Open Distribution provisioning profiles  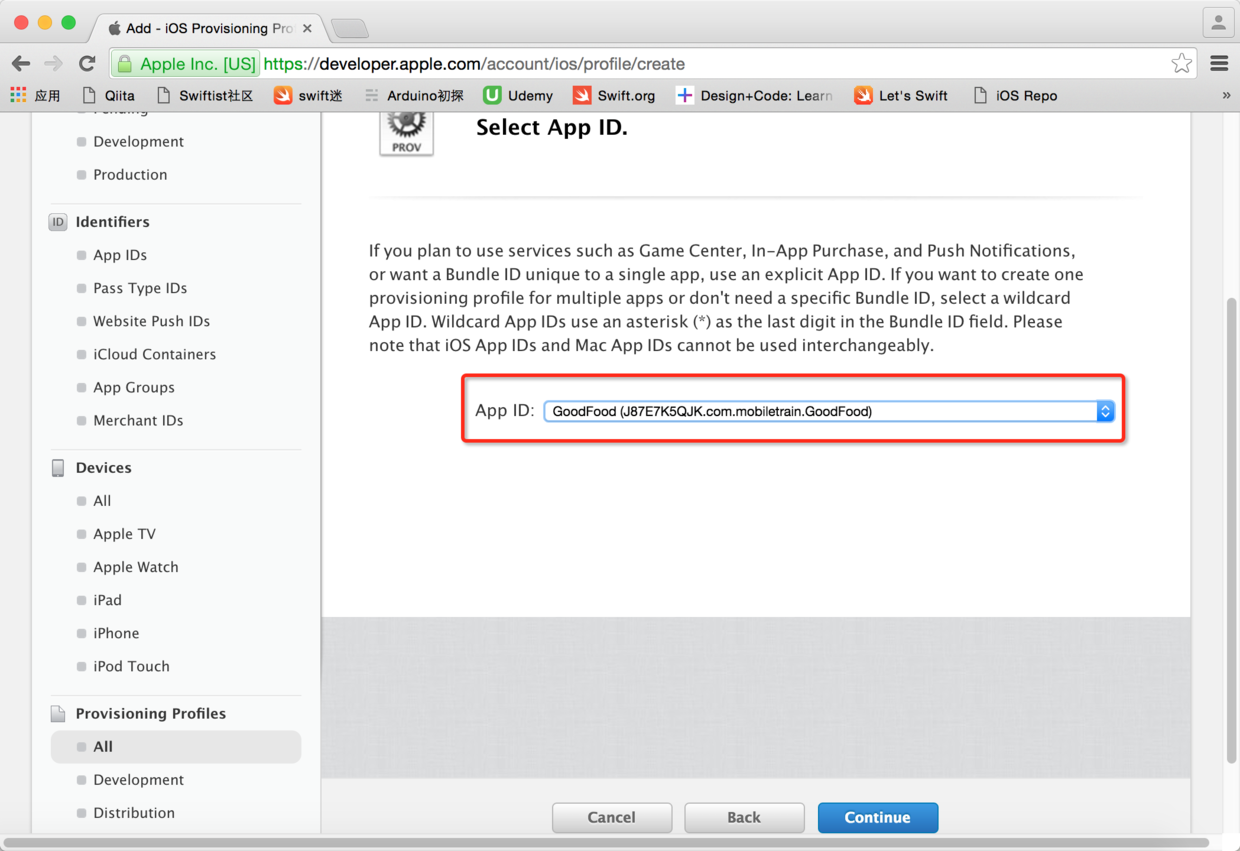tap(134, 813)
